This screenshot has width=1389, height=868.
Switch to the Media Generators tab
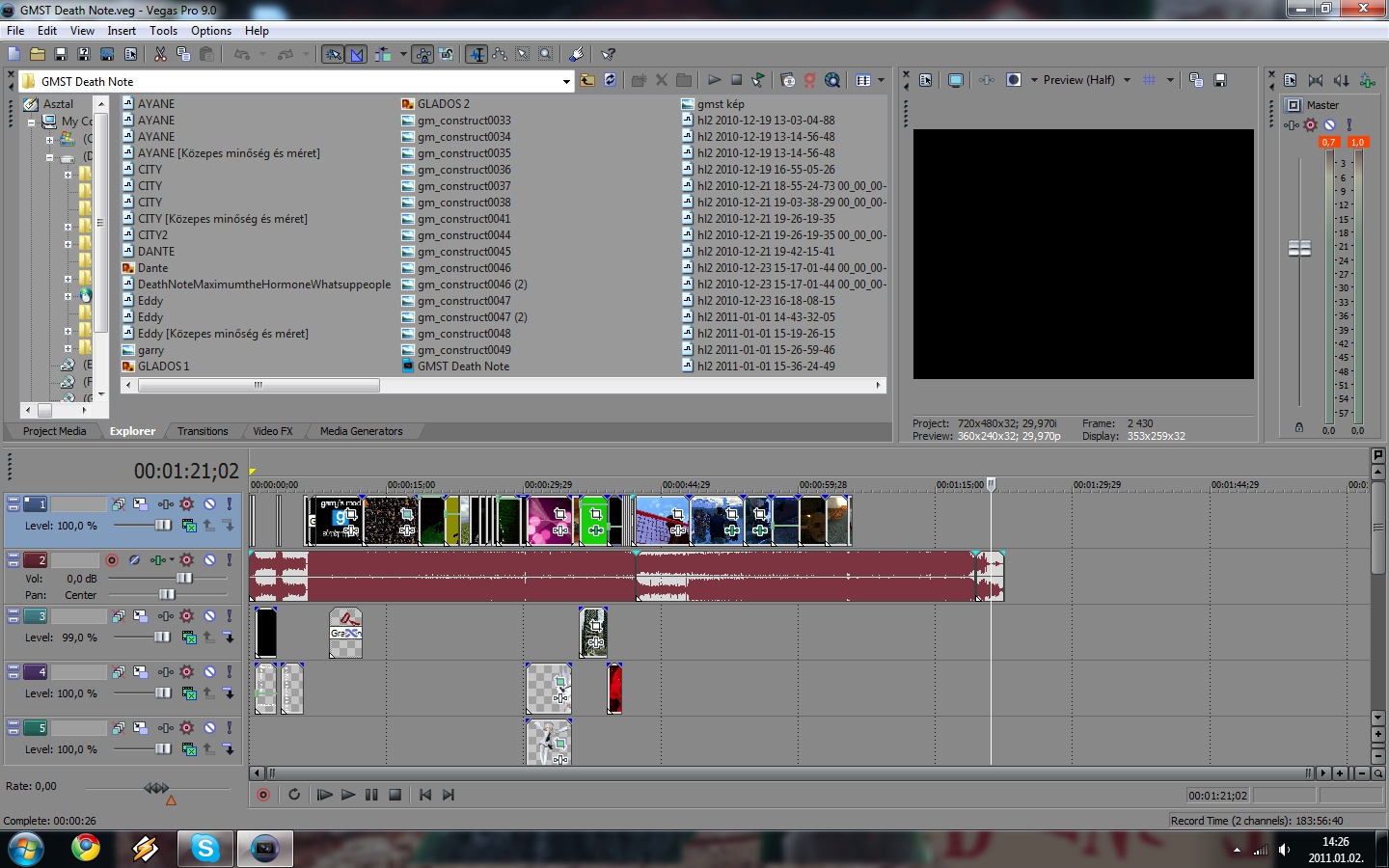point(361,431)
